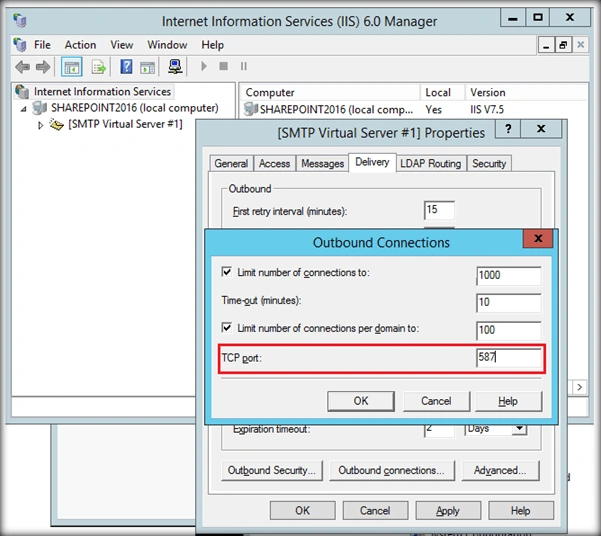Open the Days unit dropdown
The image size is (601, 536).
click(x=519, y=428)
